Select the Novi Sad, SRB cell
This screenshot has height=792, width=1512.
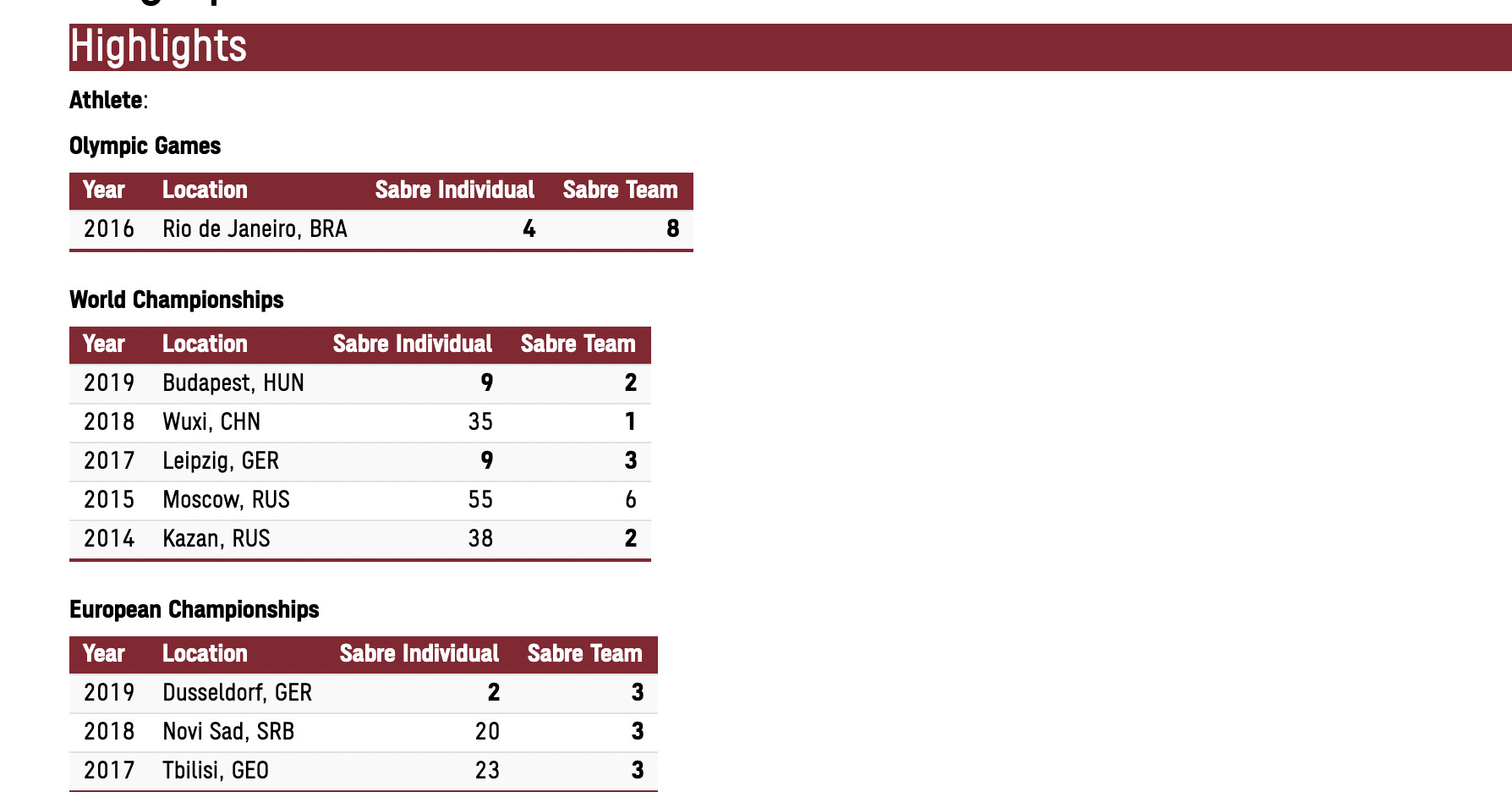pos(228,732)
